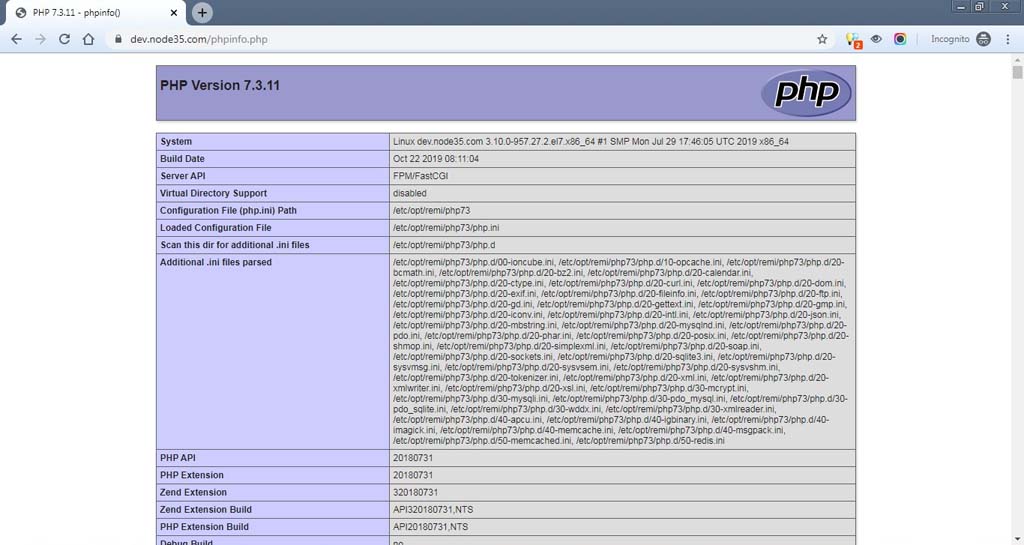Screen dimensions: 1024x545
Task: Minimize the browser window
Action: (x=960, y=7)
